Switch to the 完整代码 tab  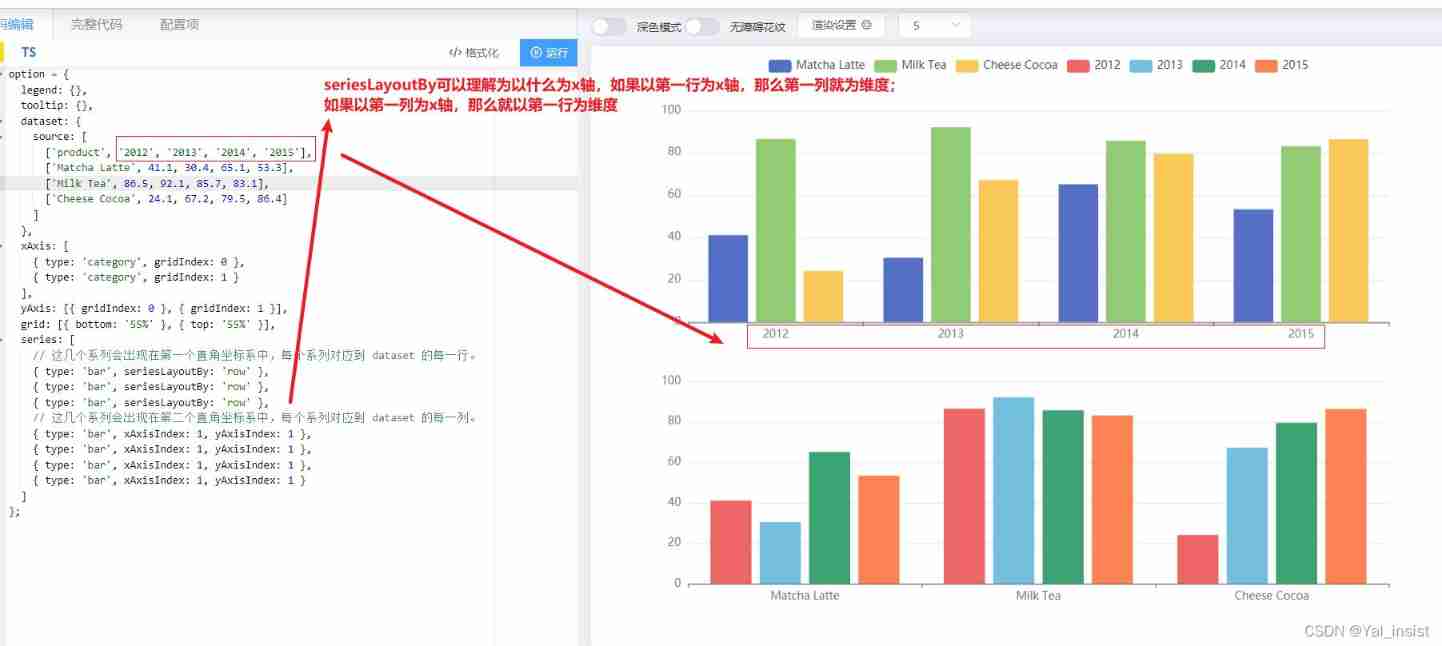(x=96, y=24)
